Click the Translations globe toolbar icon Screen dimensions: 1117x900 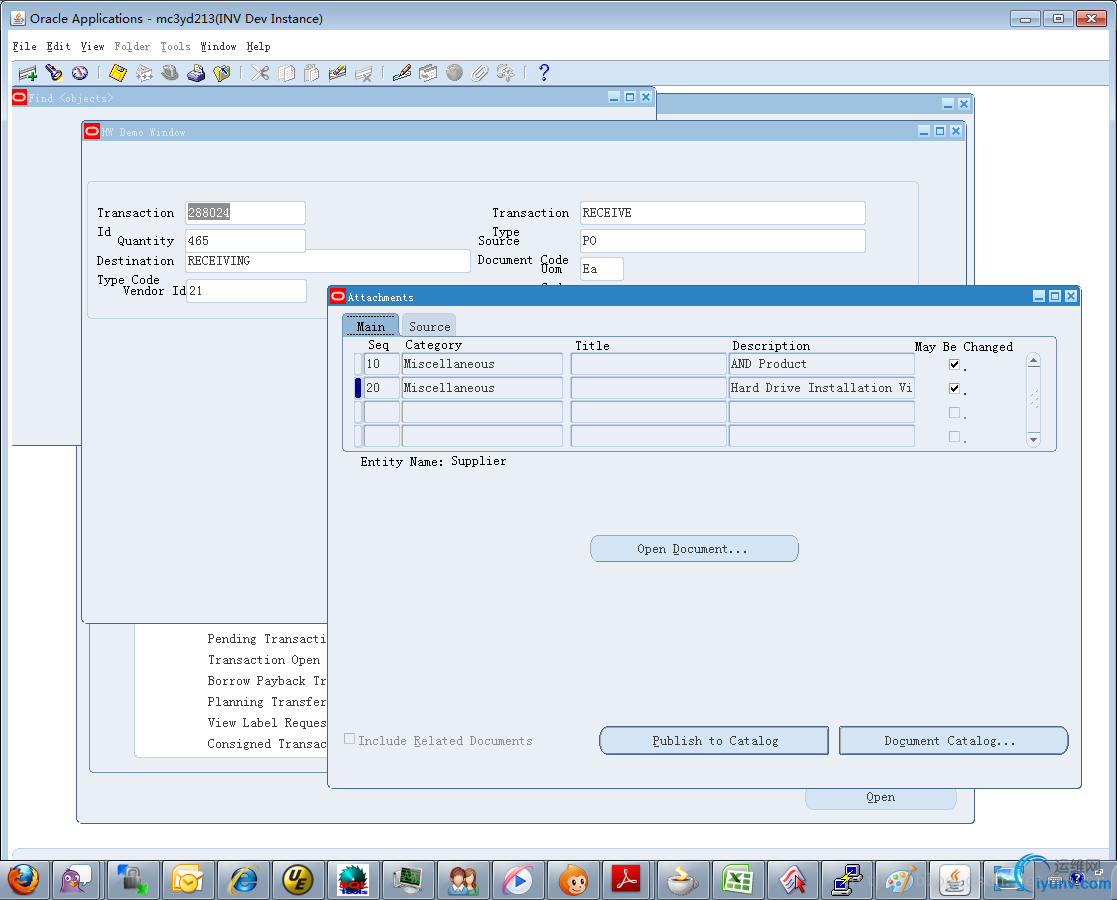(454, 73)
